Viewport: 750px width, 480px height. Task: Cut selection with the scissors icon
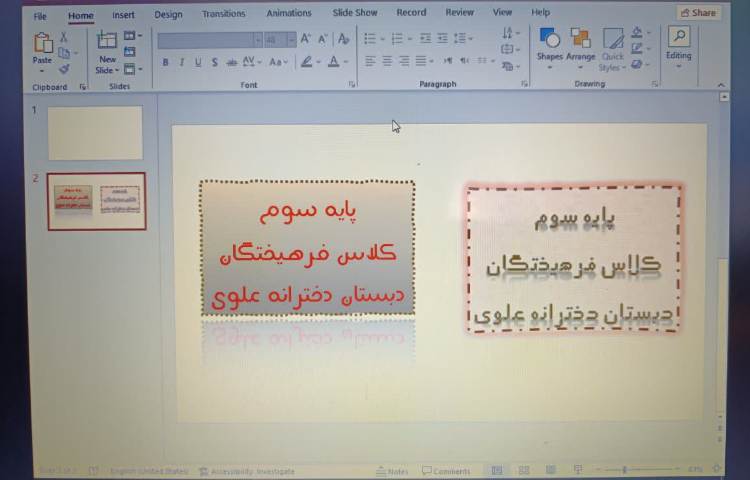pyautogui.click(x=64, y=37)
